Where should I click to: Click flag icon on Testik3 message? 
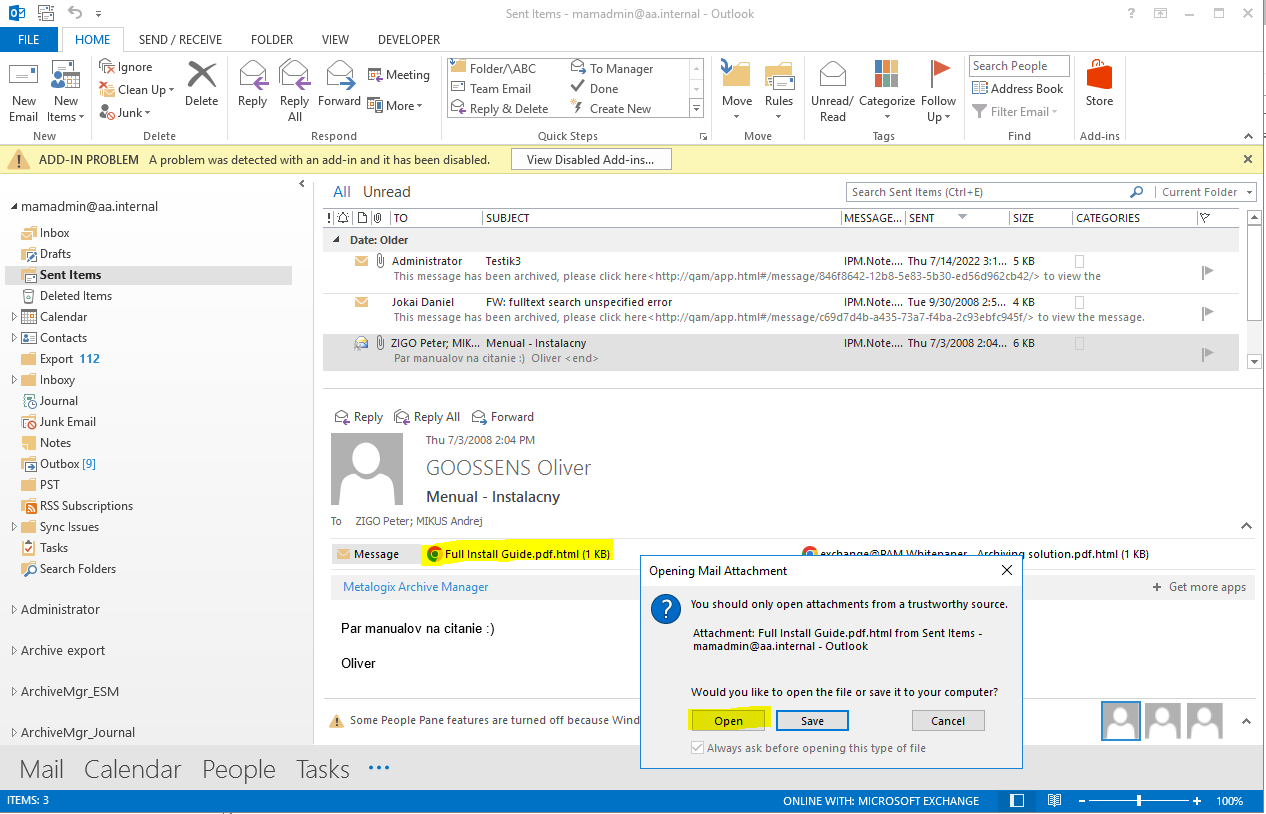coord(1207,271)
